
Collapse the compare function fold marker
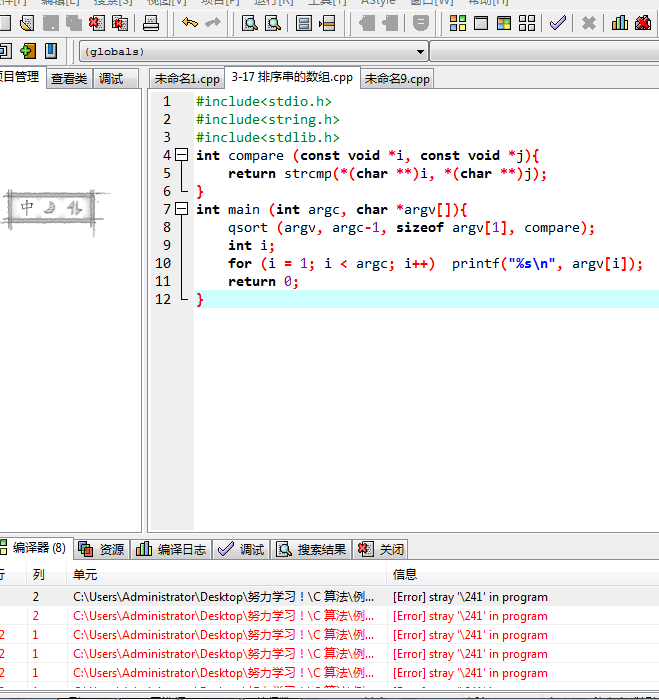(181, 155)
